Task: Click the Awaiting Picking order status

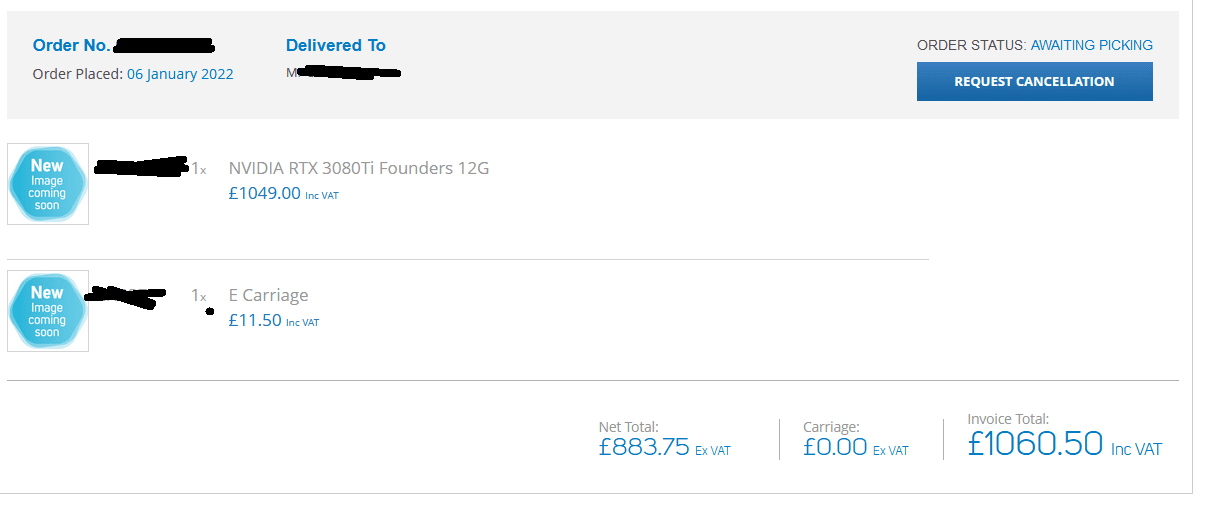Action: pos(1092,45)
